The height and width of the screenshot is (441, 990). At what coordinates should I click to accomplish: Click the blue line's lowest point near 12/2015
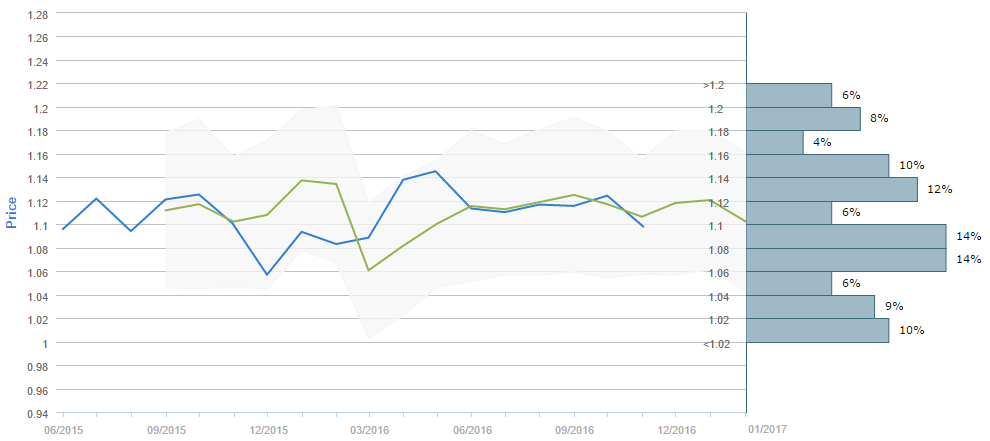coord(268,274)
